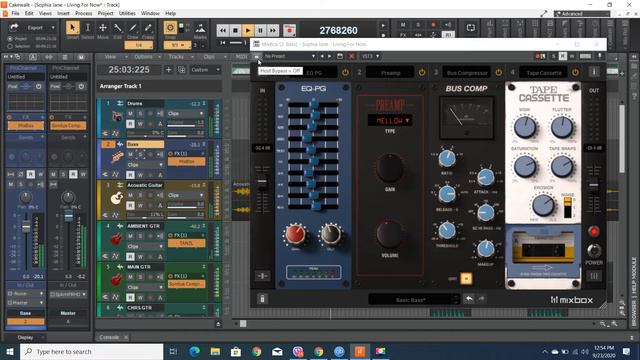
Task: Open the Insert menu
Action: (63, 13)
